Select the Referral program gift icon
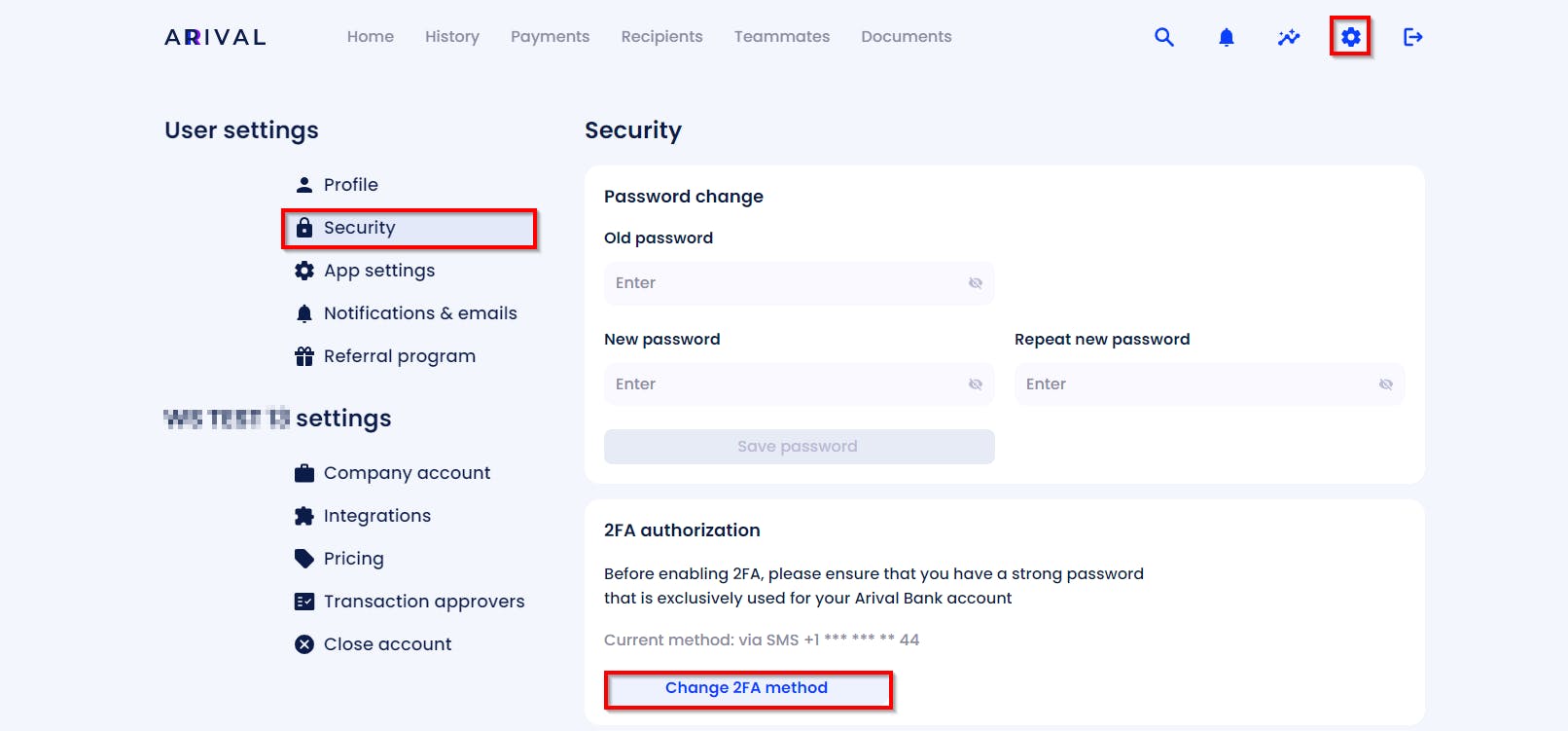Screen dimensions: 1568x731 tap(304, 356)
